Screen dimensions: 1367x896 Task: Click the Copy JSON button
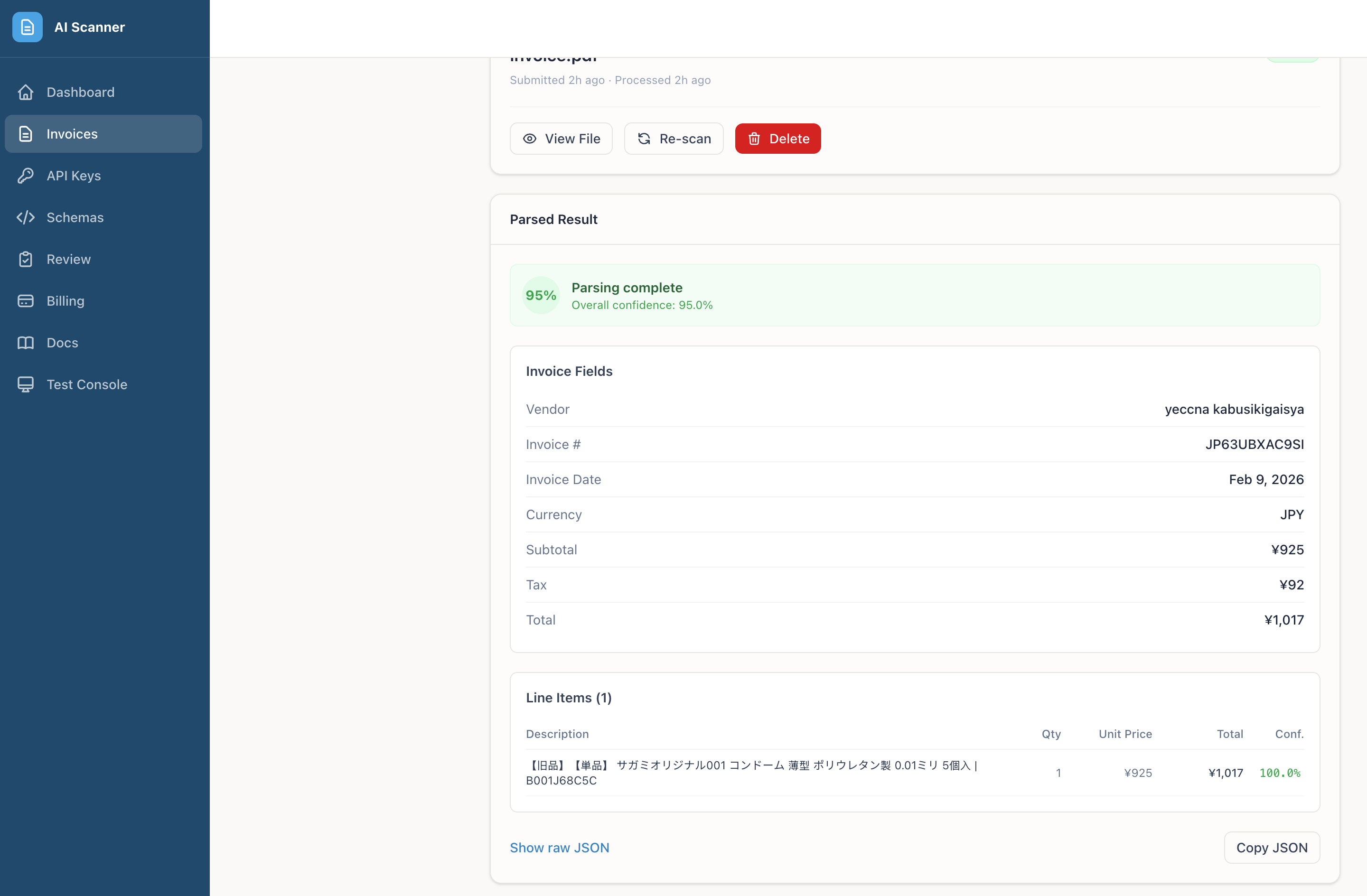(x=1272, y=847)
